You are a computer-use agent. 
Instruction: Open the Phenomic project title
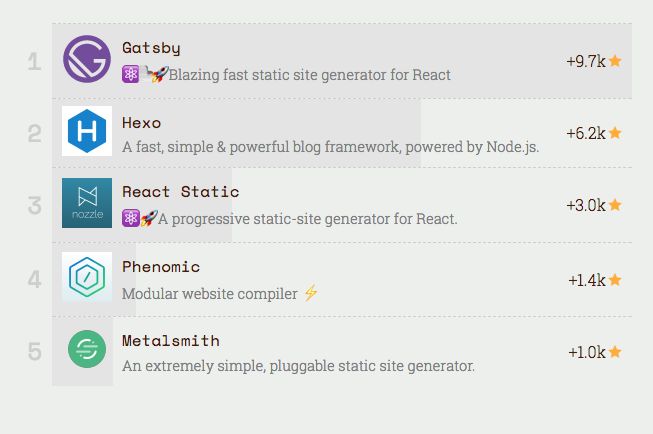(161, 267)
